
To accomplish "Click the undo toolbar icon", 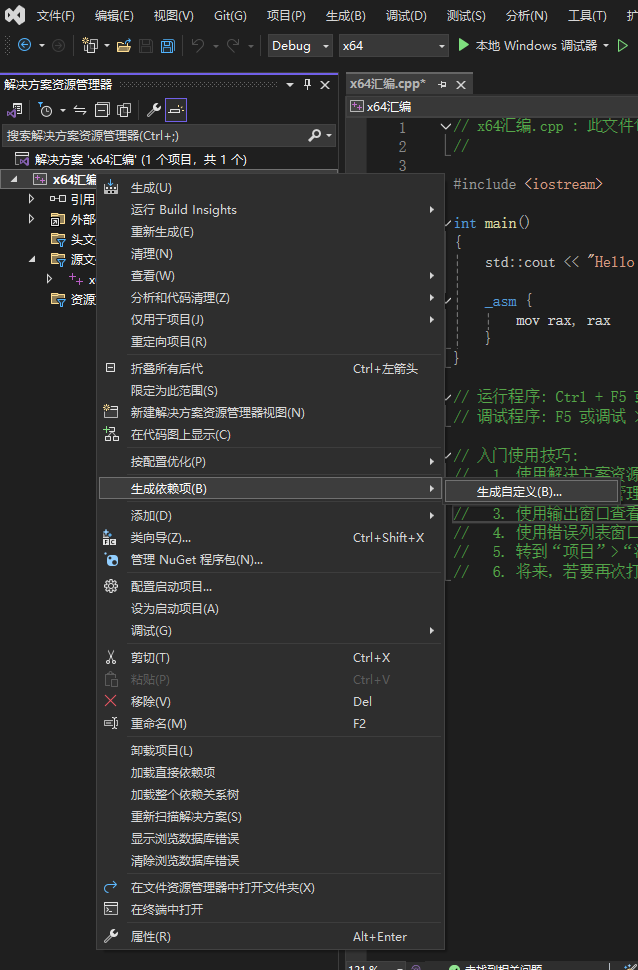I will click(198, 45).
